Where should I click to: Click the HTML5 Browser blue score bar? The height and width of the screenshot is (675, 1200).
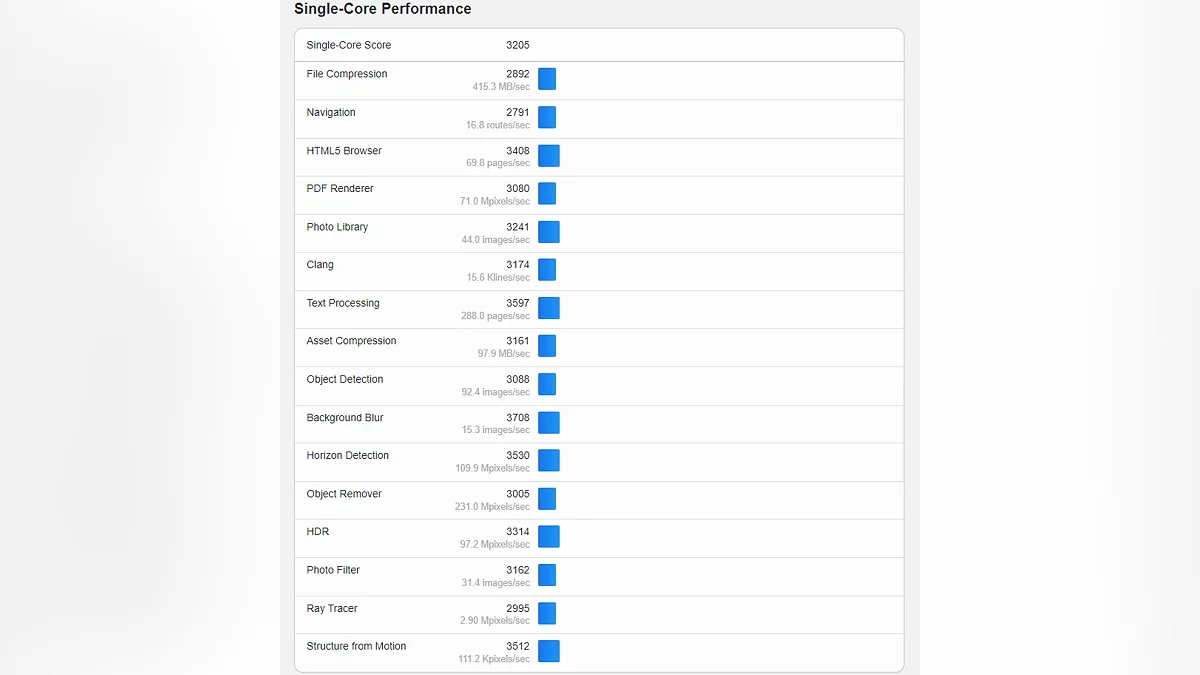pyautogui.click(x=549, y=156)
